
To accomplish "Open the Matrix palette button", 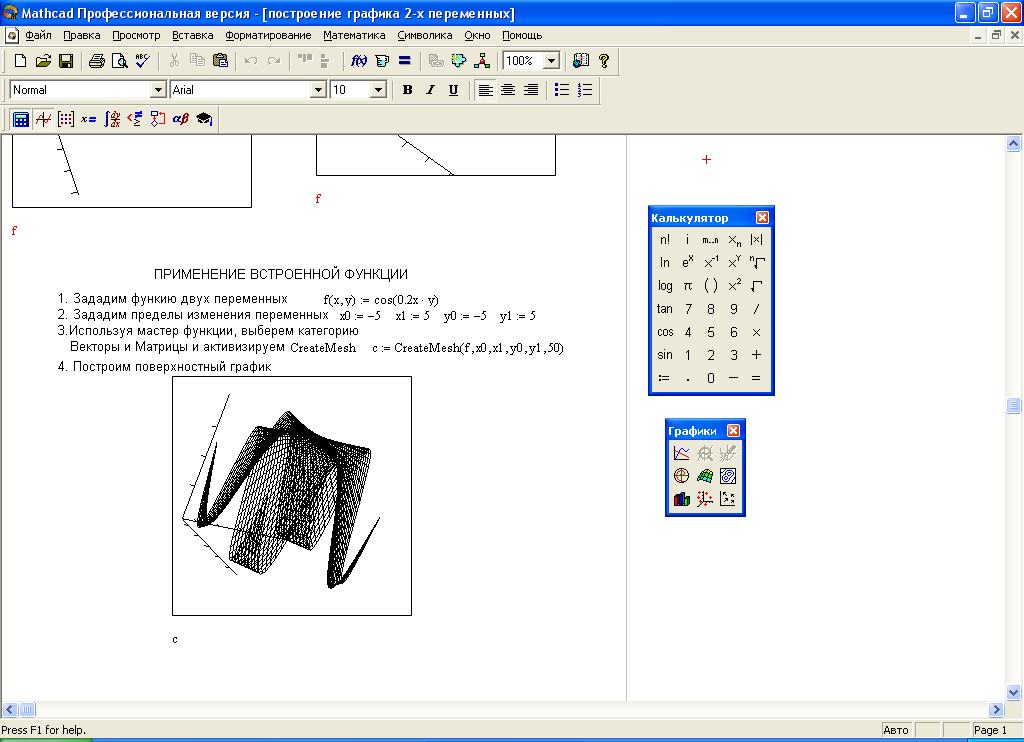I will 66,119.
